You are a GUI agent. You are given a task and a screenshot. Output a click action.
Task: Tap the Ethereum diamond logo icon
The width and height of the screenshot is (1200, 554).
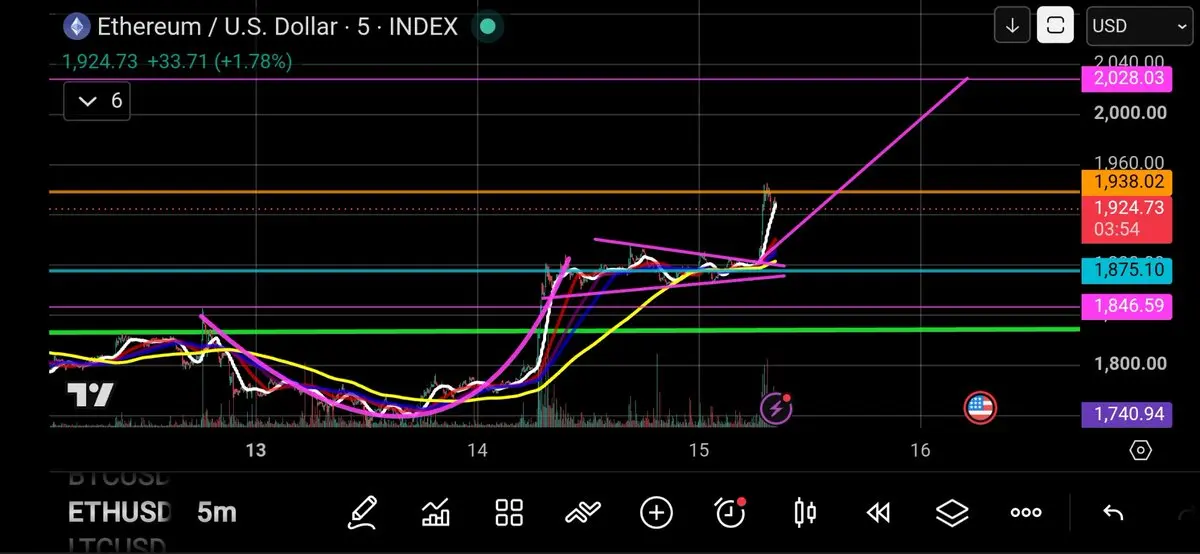tap(75, 26)
